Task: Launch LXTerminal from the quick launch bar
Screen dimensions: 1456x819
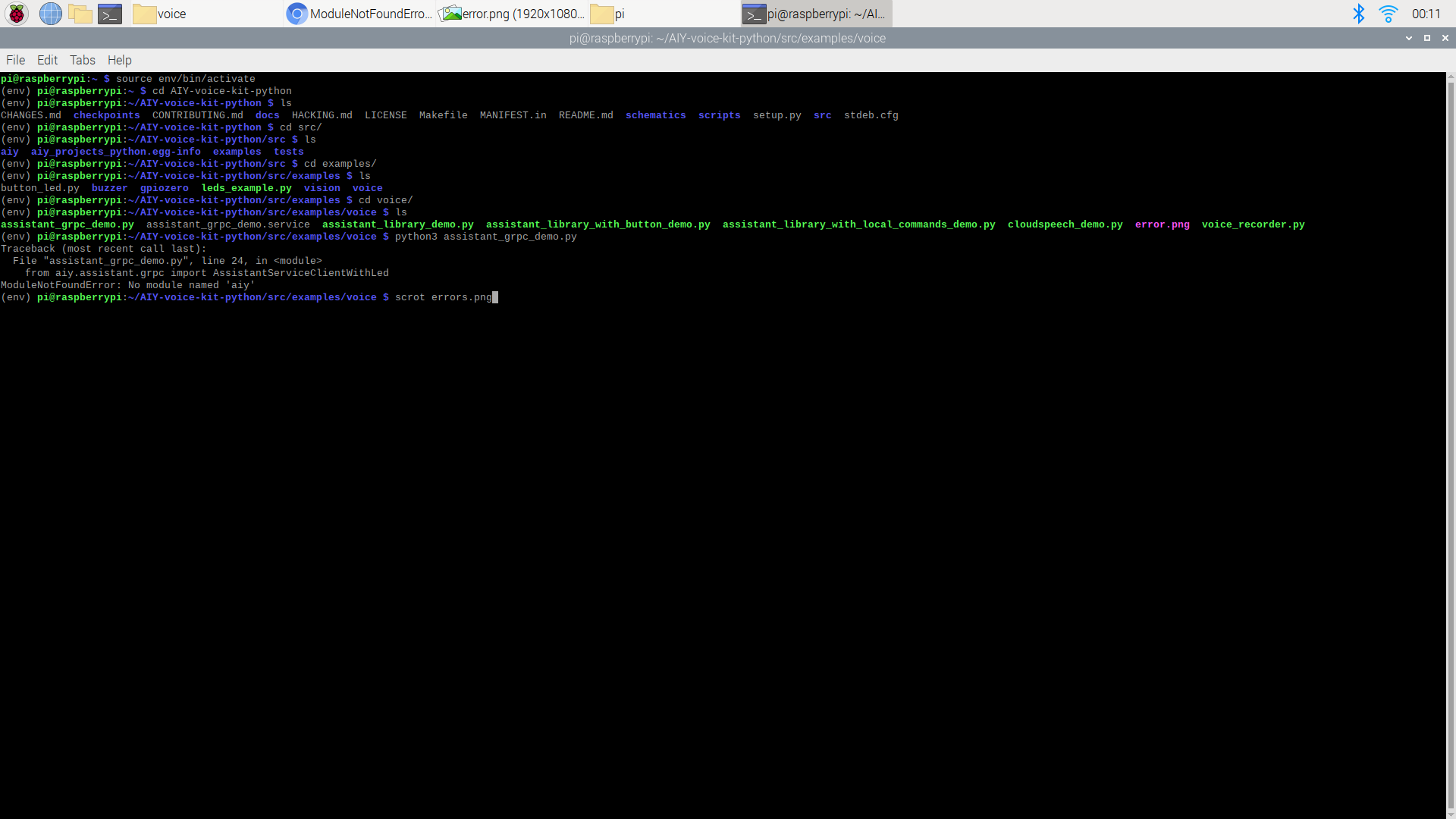Action: tap(109, 14)
